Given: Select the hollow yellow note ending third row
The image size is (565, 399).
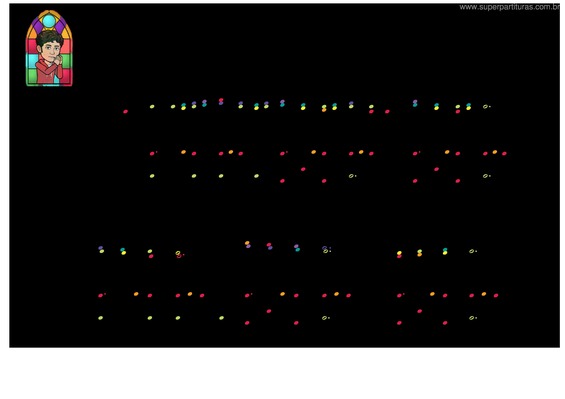Looking at the screenshot, I should [x=486, y=176].
